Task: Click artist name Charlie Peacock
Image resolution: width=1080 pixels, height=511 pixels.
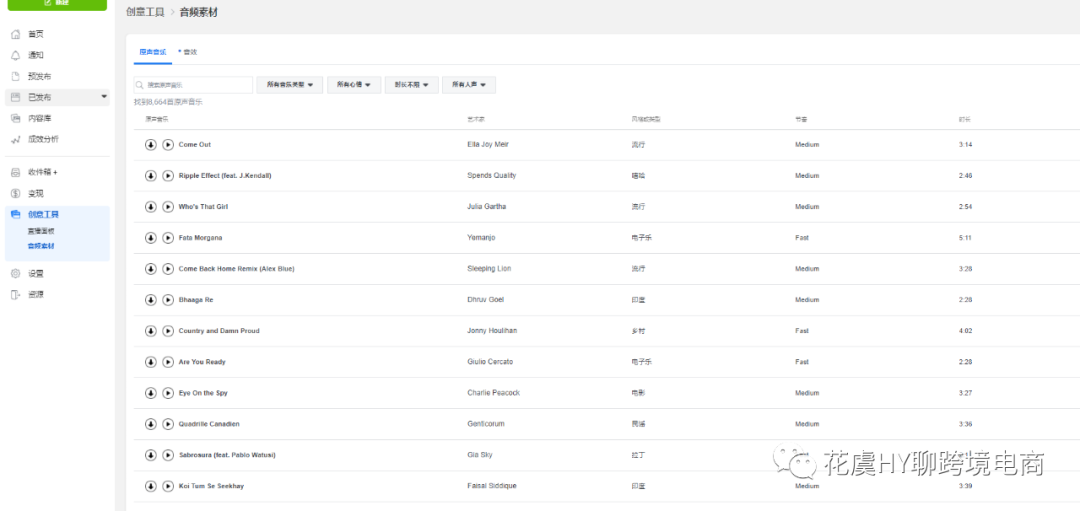Action: click(x=493, y=393)
